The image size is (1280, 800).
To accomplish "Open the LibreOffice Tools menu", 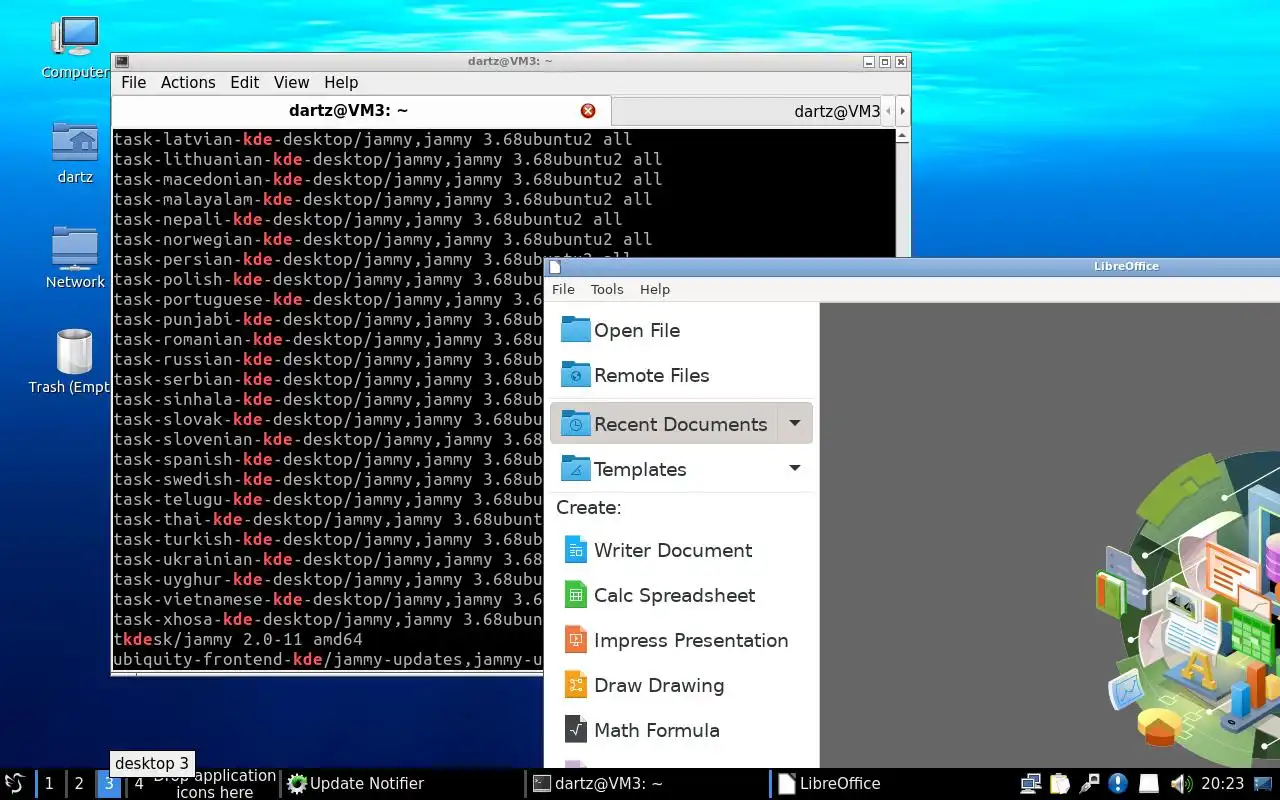I will [x=607, y=289].
